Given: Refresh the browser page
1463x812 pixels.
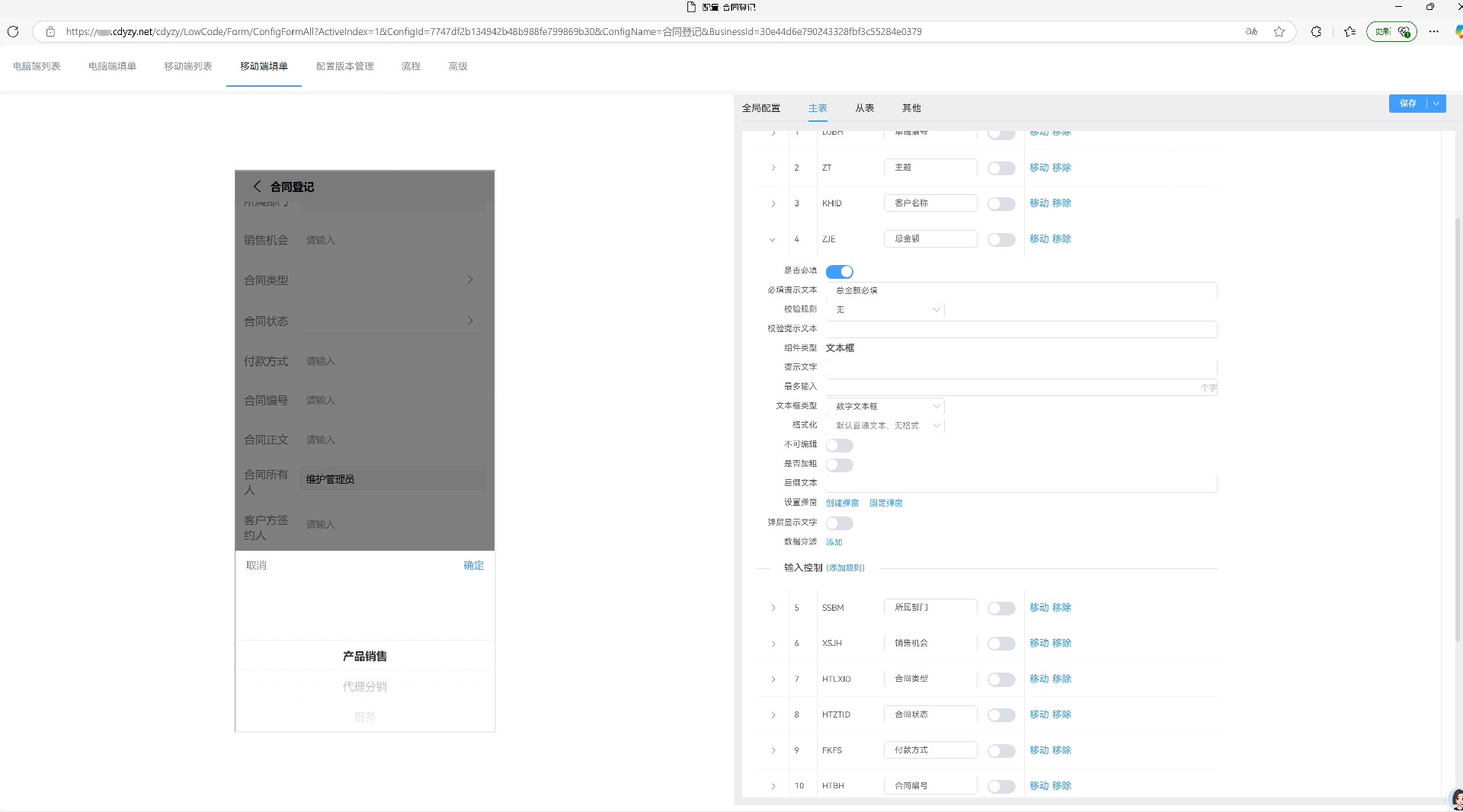Looking at the screenshot, I should coord(13,32).
